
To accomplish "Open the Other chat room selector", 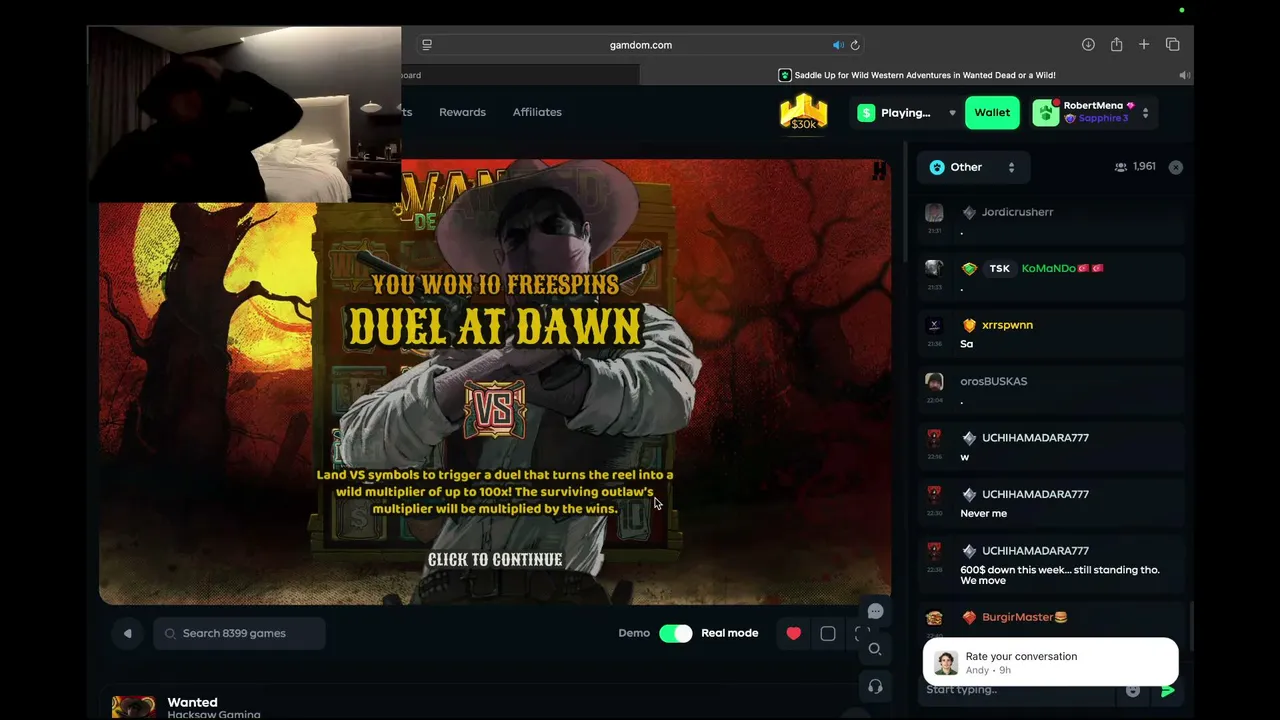I will coord(972,167).
